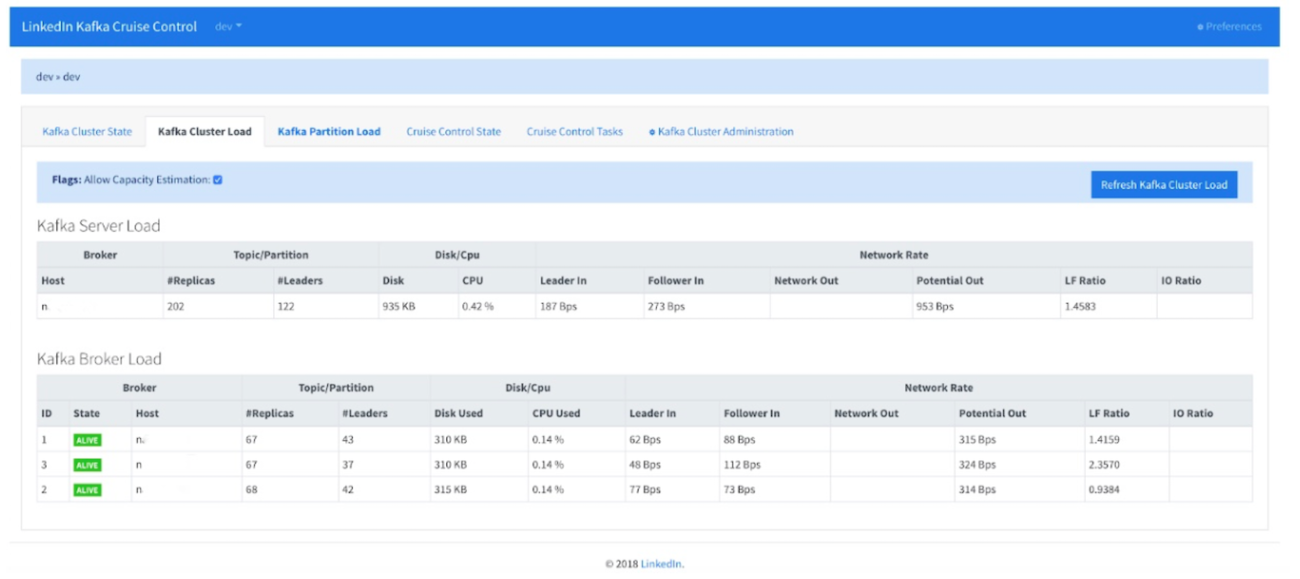Select the Kafka Cluster Load tab
This screenshot has height=579, width=1300.
(x=205, y=132)
